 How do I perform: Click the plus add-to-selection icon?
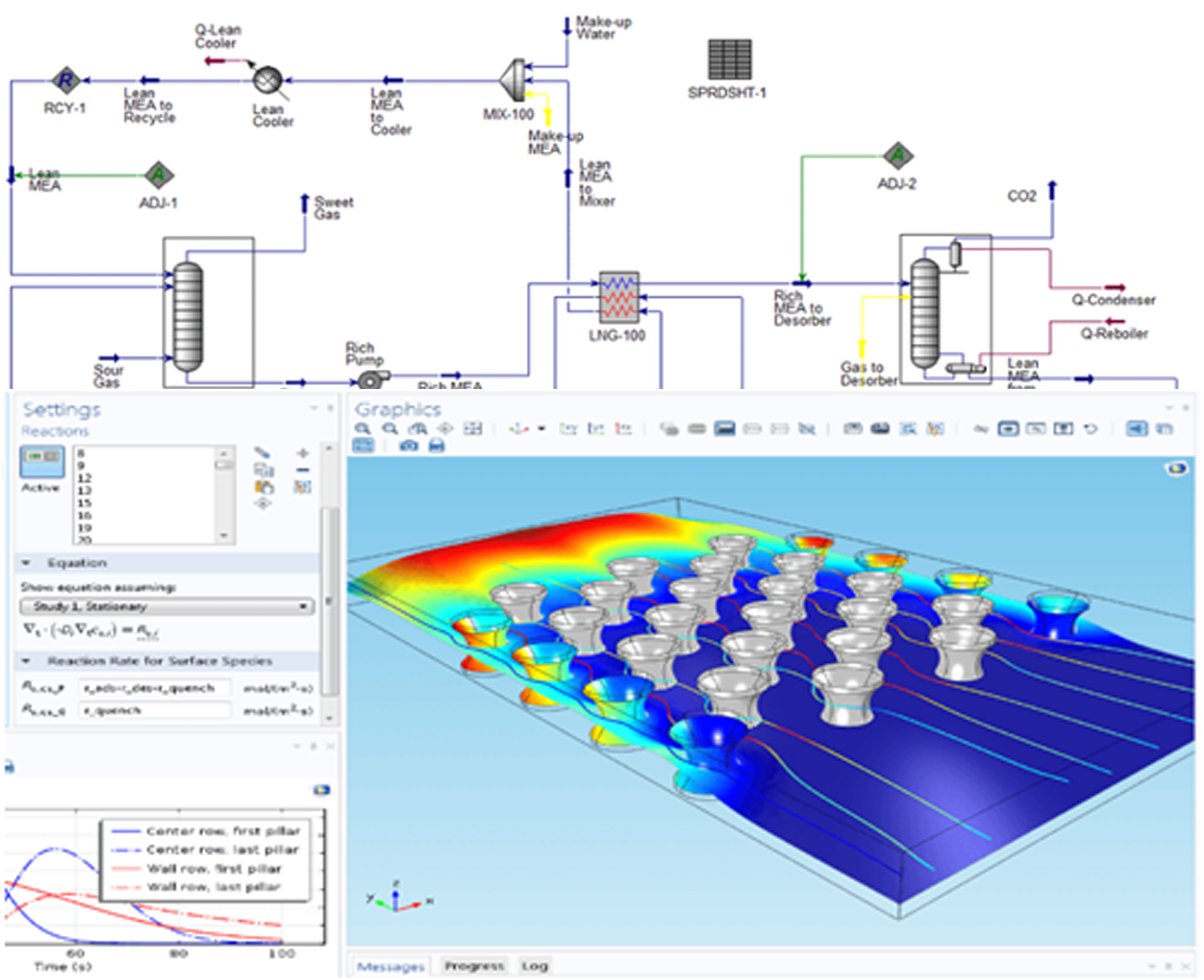[303, 453]
